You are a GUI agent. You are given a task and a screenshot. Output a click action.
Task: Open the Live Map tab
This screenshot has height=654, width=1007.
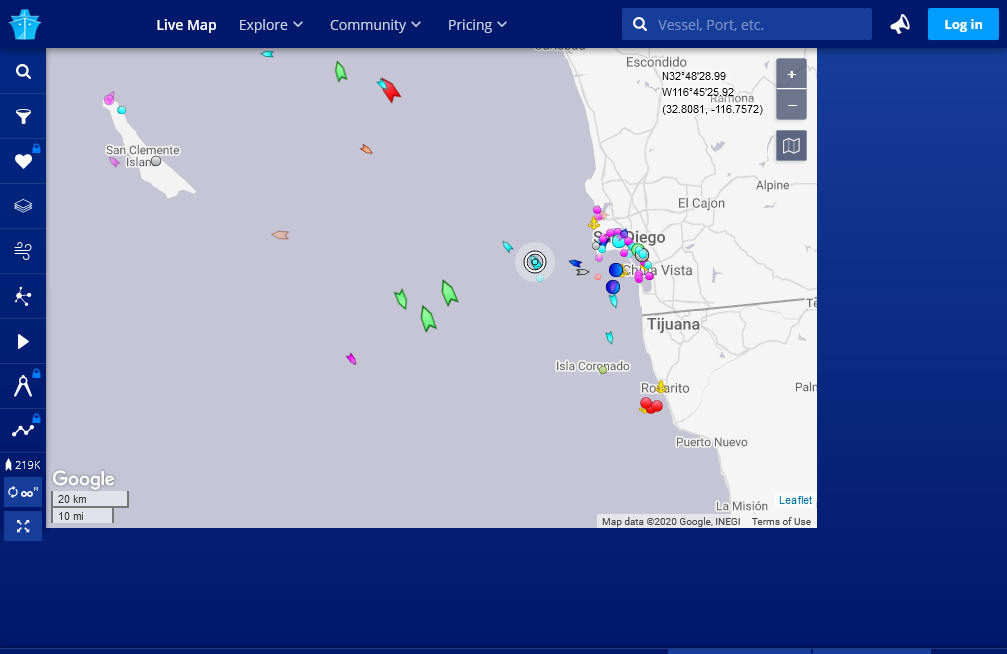coord(186,25)
